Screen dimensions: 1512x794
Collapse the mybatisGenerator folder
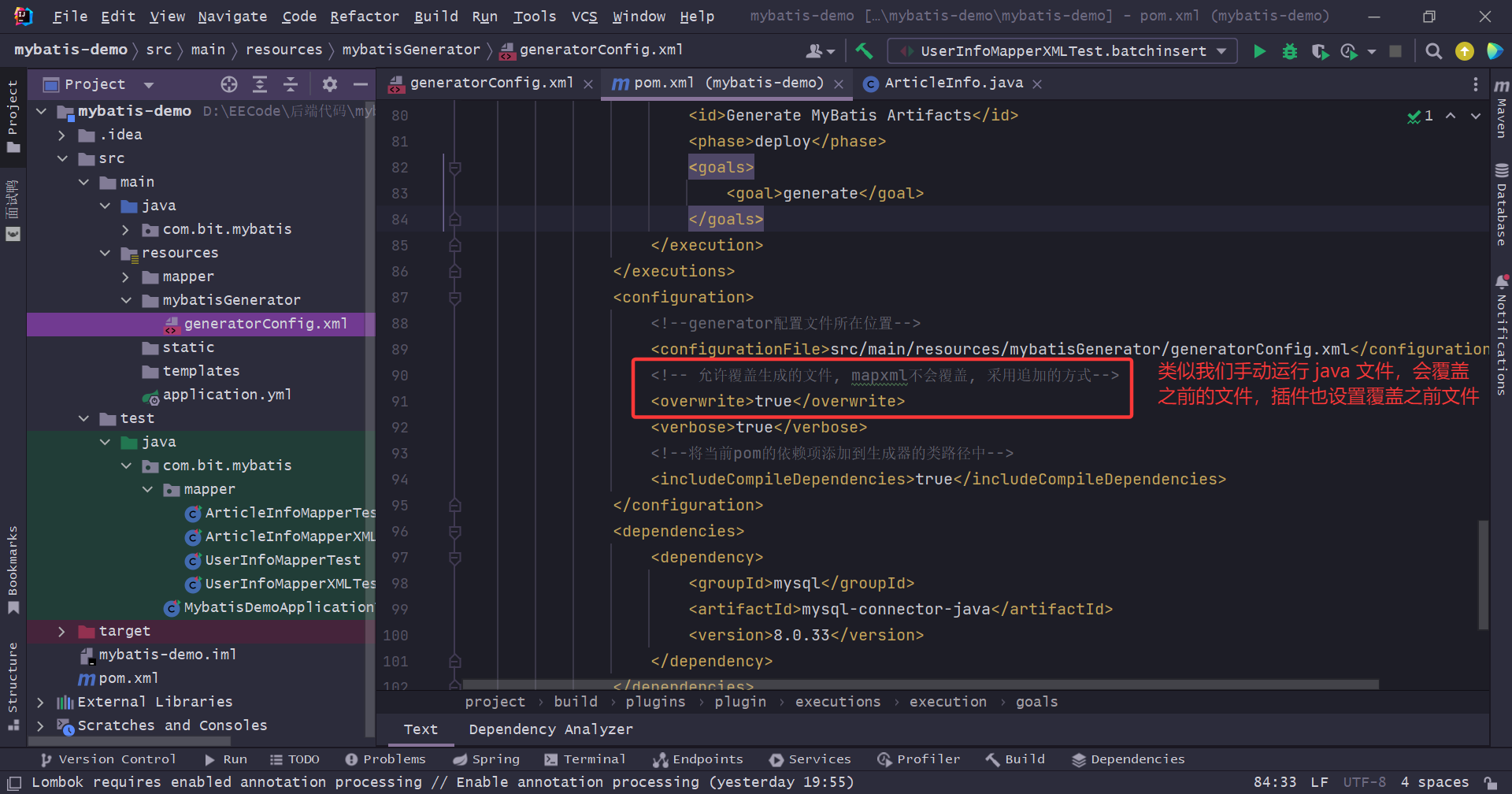pyautogui.click(x=126, y=300)
